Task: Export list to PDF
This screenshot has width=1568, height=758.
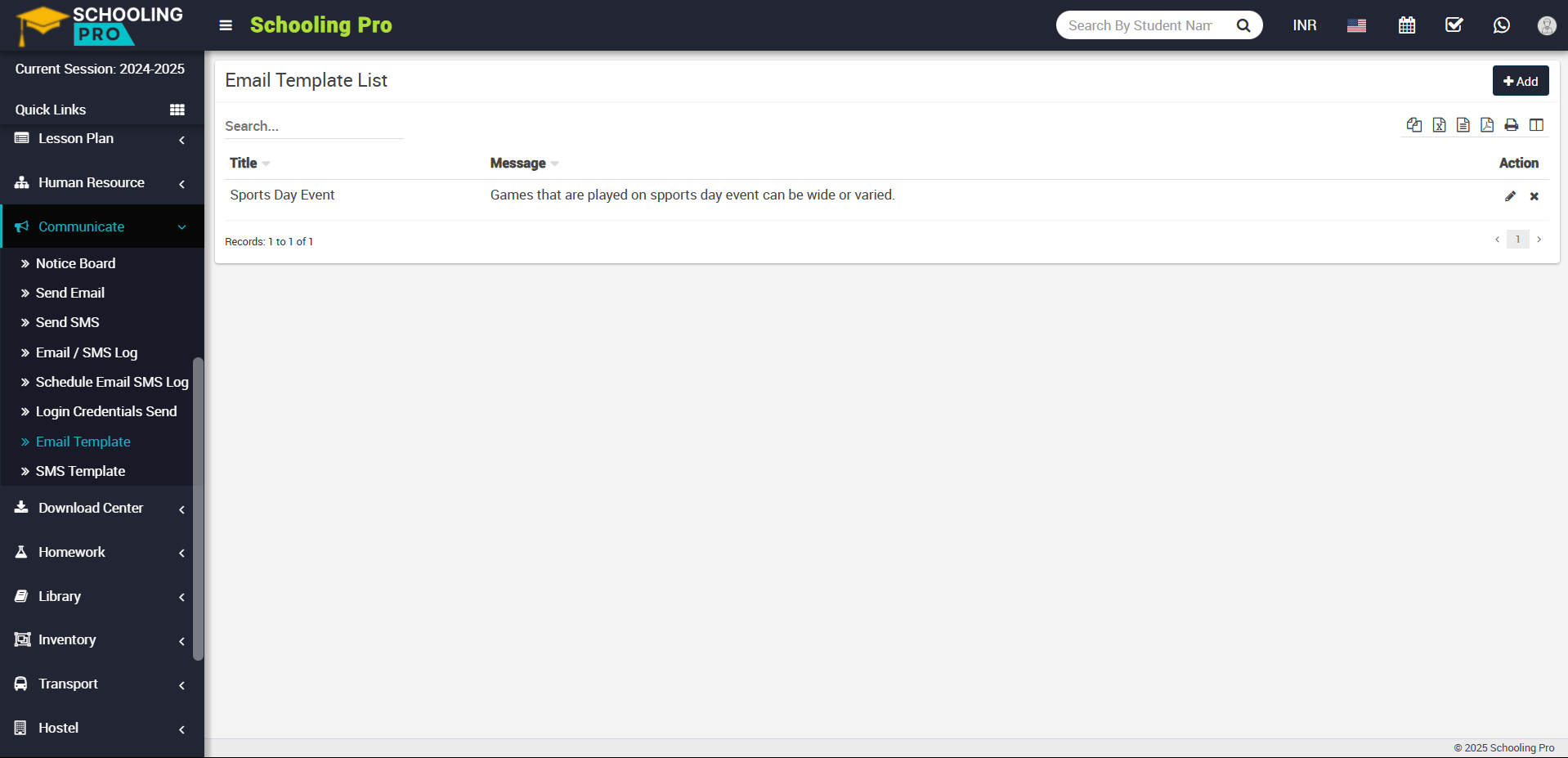Action: tap(1487, 124)
